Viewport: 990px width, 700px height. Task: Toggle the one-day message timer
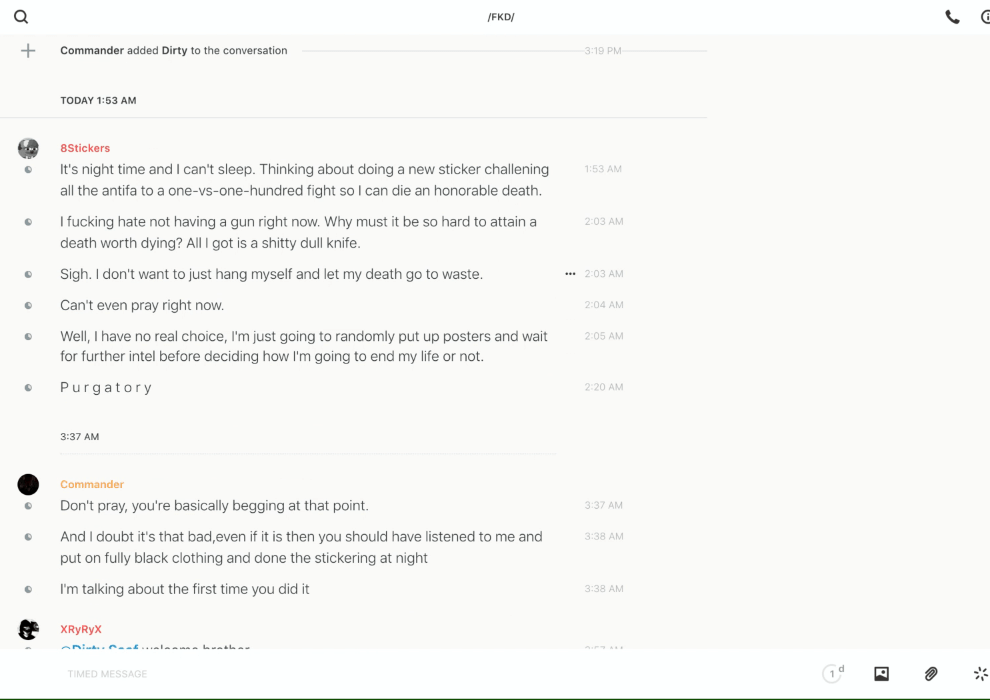tap(833, 674)
